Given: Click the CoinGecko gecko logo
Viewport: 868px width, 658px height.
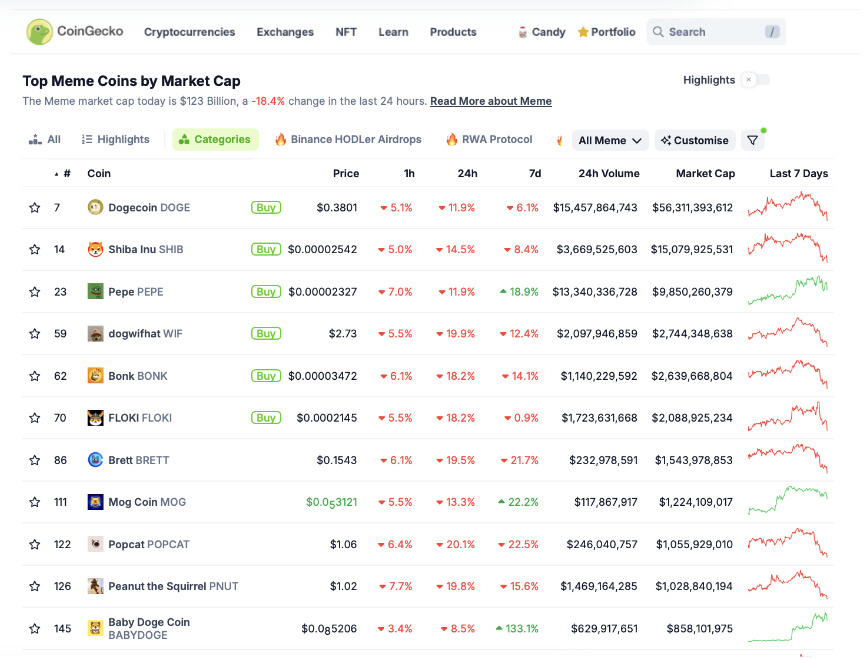Looking at the screenshot, I should 39,32.
